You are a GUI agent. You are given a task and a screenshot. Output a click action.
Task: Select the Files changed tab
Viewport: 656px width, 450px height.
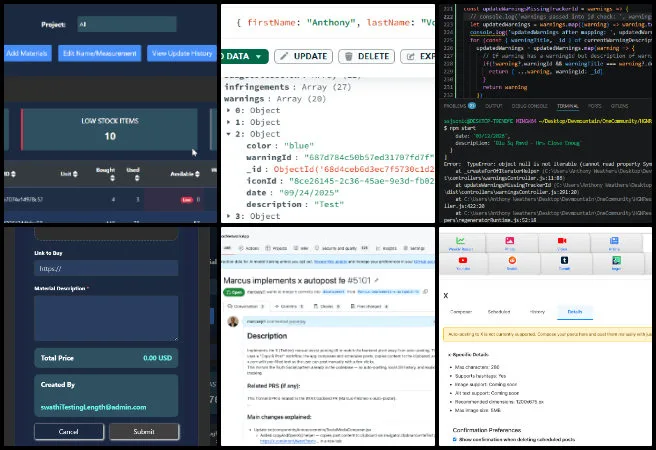369,307
